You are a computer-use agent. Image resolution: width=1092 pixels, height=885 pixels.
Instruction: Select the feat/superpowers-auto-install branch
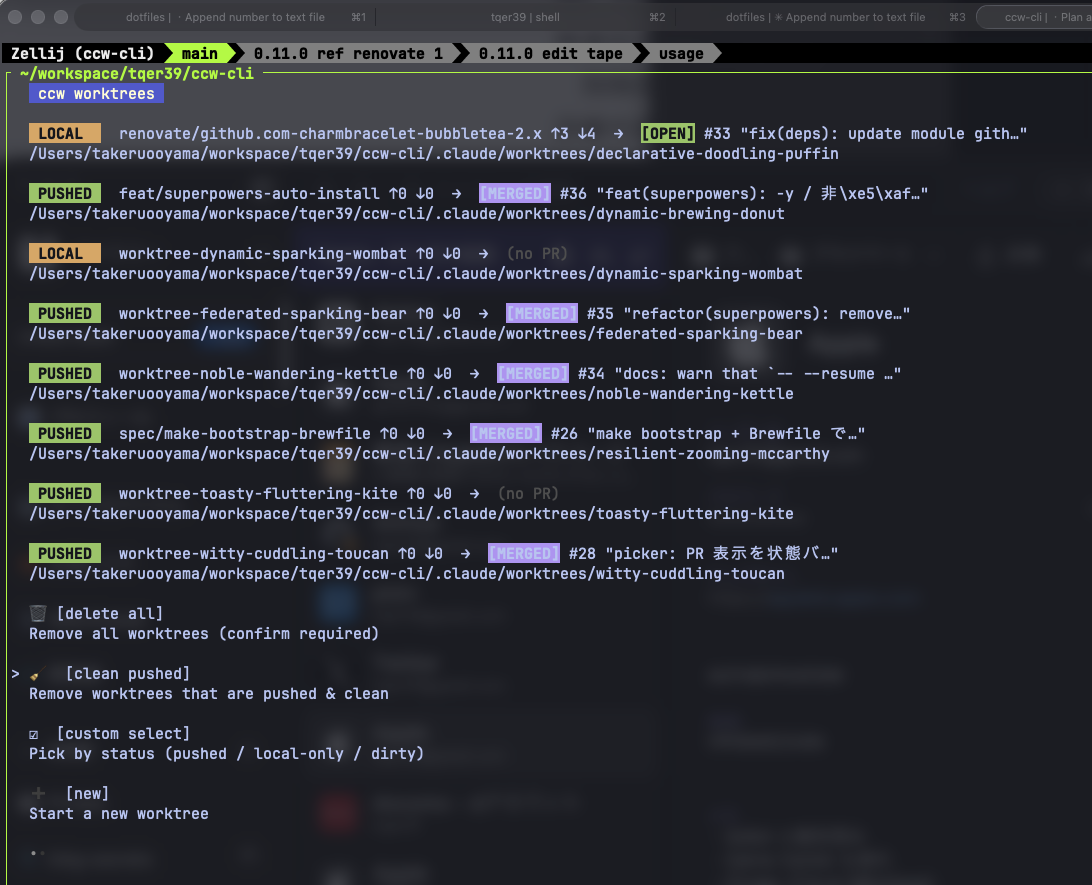(249, 194)
